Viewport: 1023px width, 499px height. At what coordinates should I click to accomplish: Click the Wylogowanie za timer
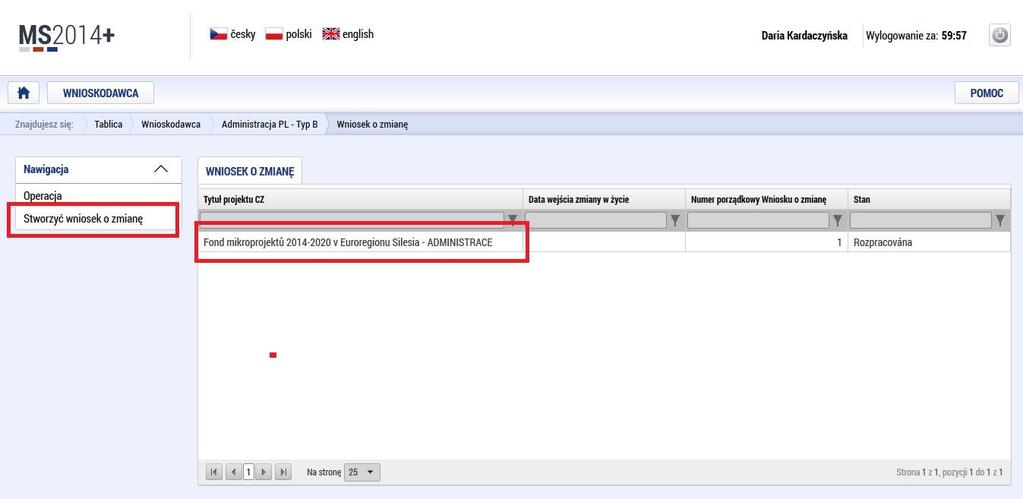(x=916, y=36)
